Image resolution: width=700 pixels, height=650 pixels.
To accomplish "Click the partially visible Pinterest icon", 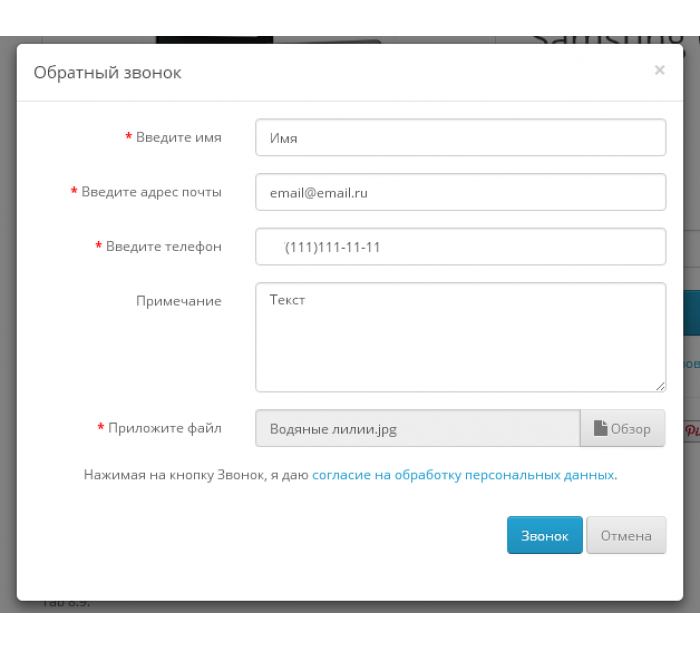I will [x=692, y=430].
